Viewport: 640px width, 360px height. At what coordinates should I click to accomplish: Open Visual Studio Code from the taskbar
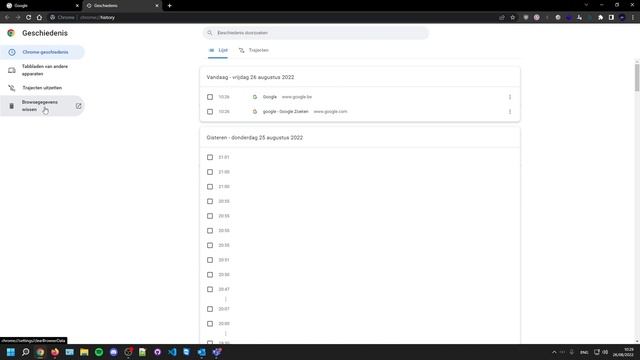172,352
